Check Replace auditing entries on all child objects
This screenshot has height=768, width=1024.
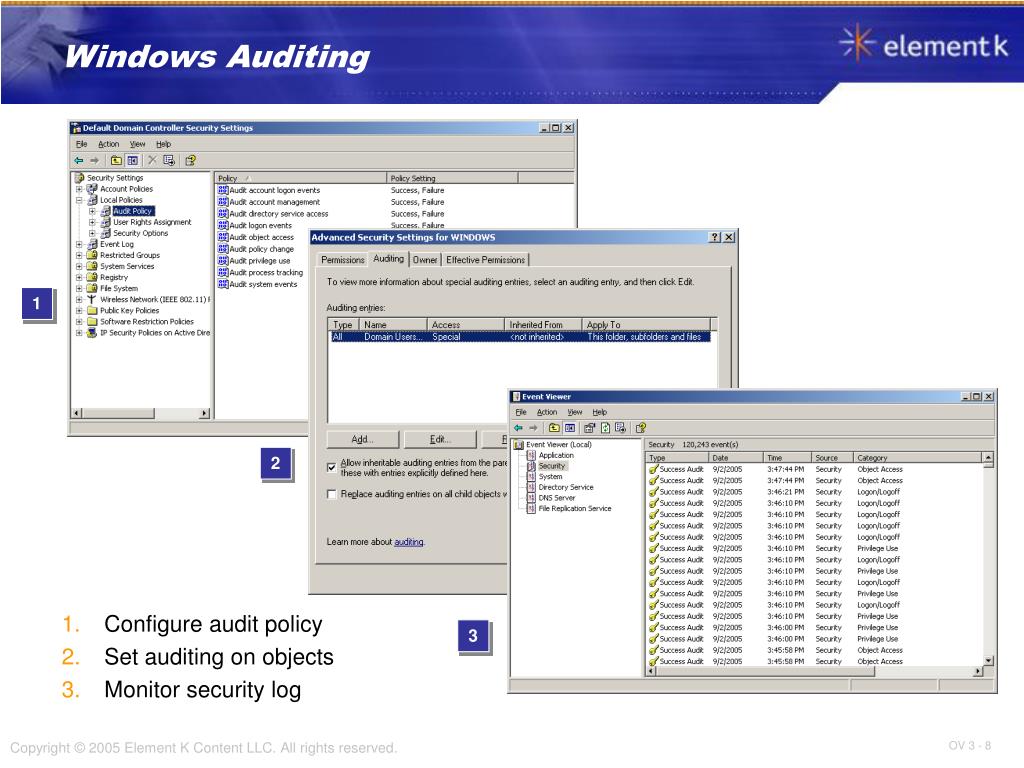[x=331, y=494]
